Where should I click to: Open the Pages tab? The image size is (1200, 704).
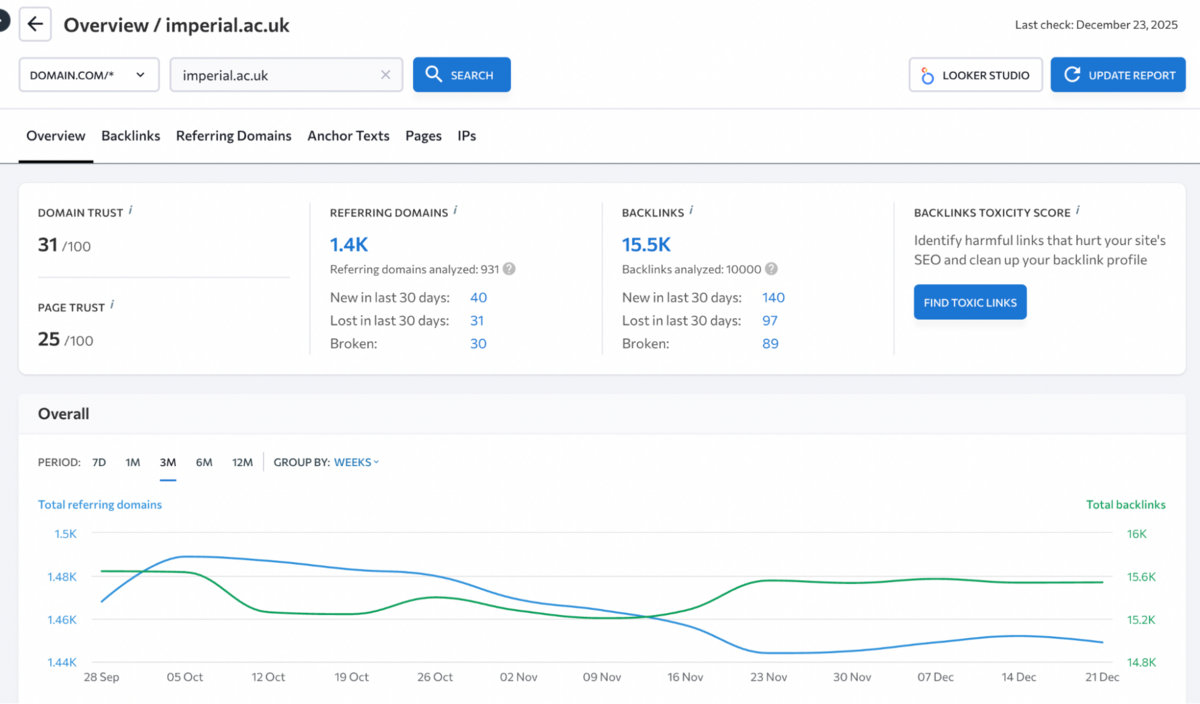(x=423, y=136)
